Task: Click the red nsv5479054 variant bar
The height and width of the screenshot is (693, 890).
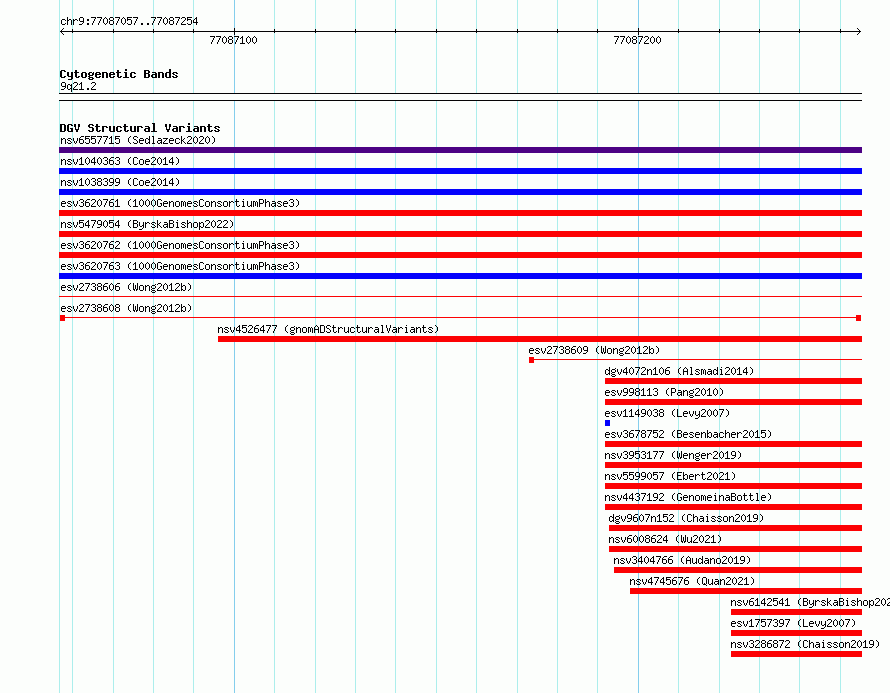Action: pos(460,234)
